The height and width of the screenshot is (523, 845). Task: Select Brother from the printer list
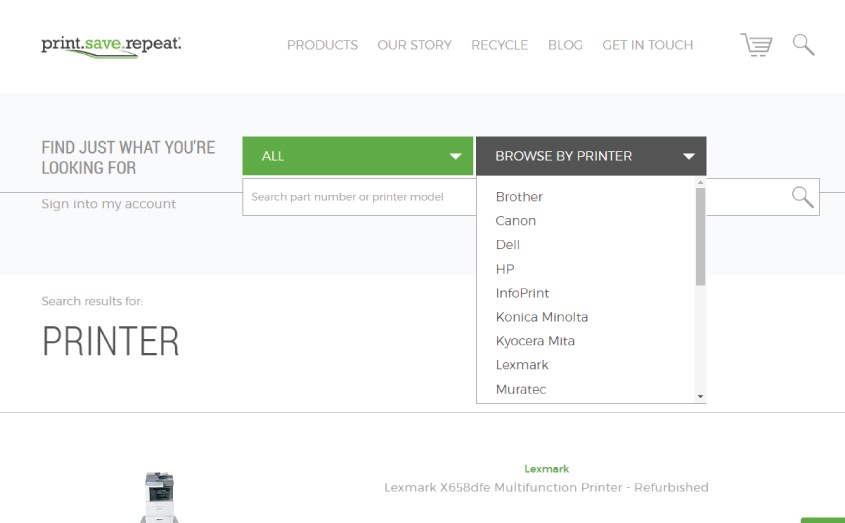coord(519,197)
